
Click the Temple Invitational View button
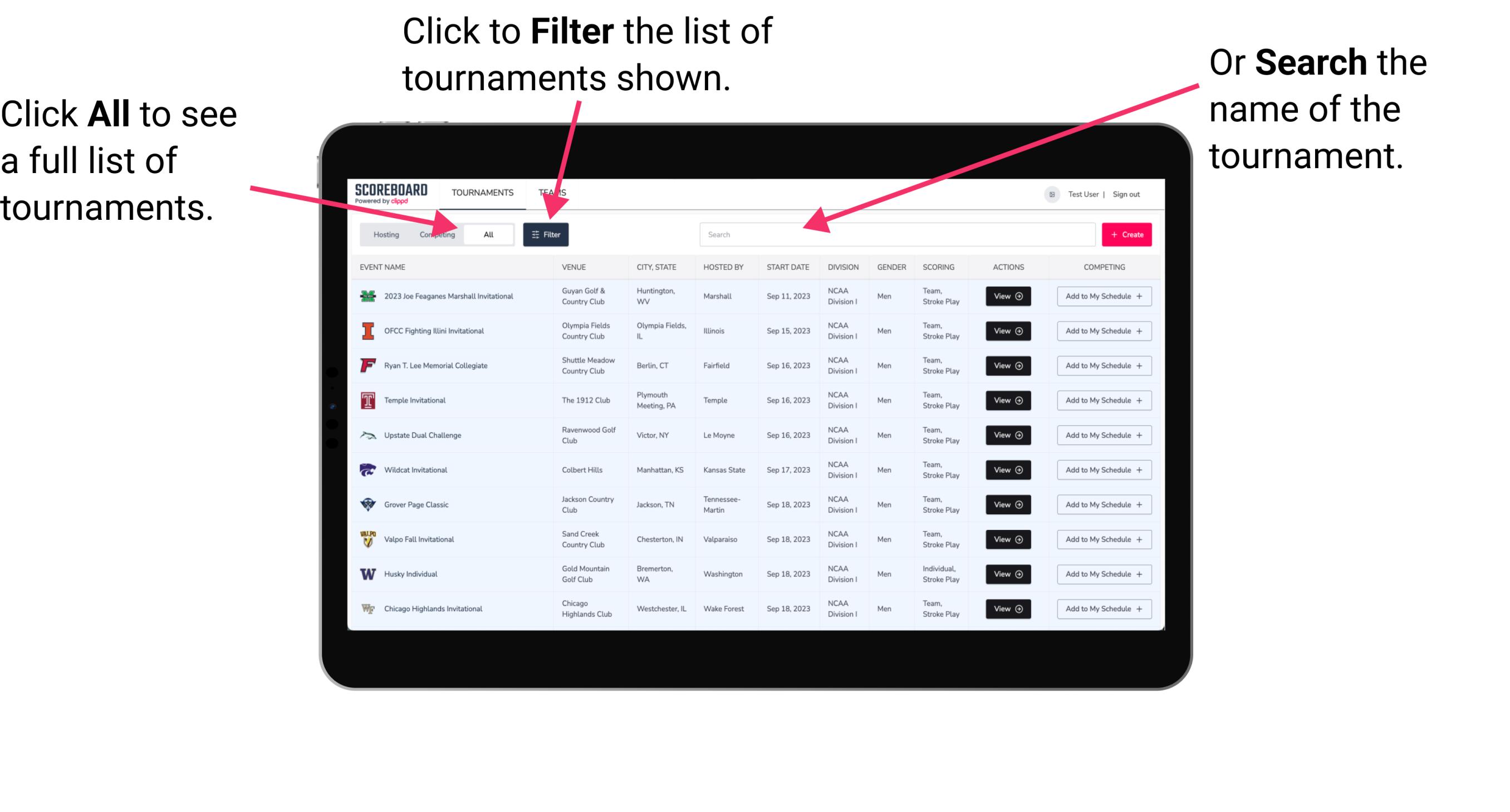click(x=1007, y=400)
